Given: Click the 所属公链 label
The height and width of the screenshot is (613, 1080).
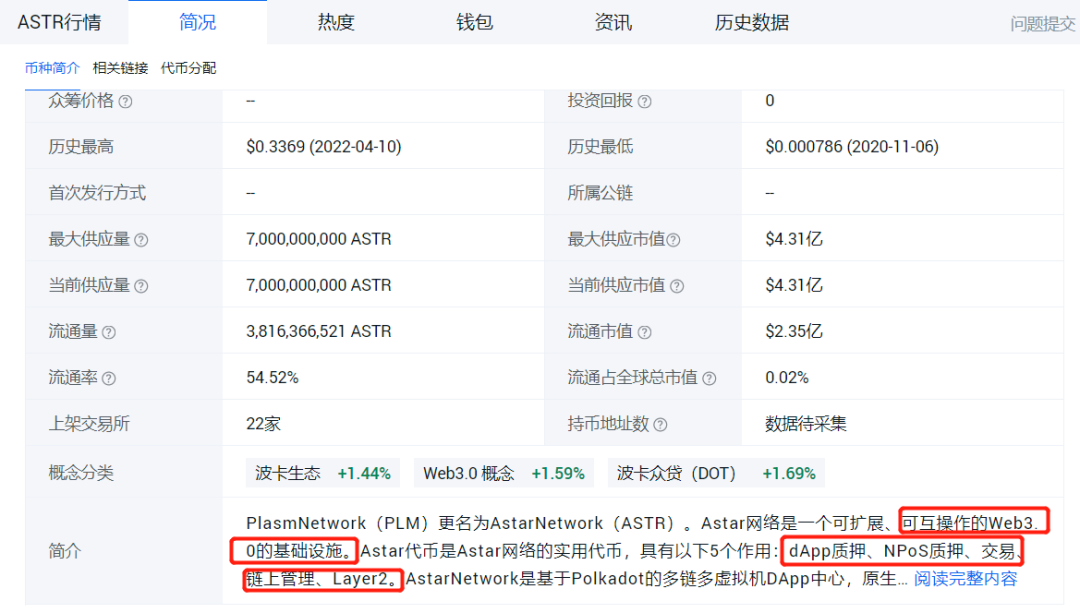Looking at the screenshot, I should pyautogui.click(x=600, y=193).
